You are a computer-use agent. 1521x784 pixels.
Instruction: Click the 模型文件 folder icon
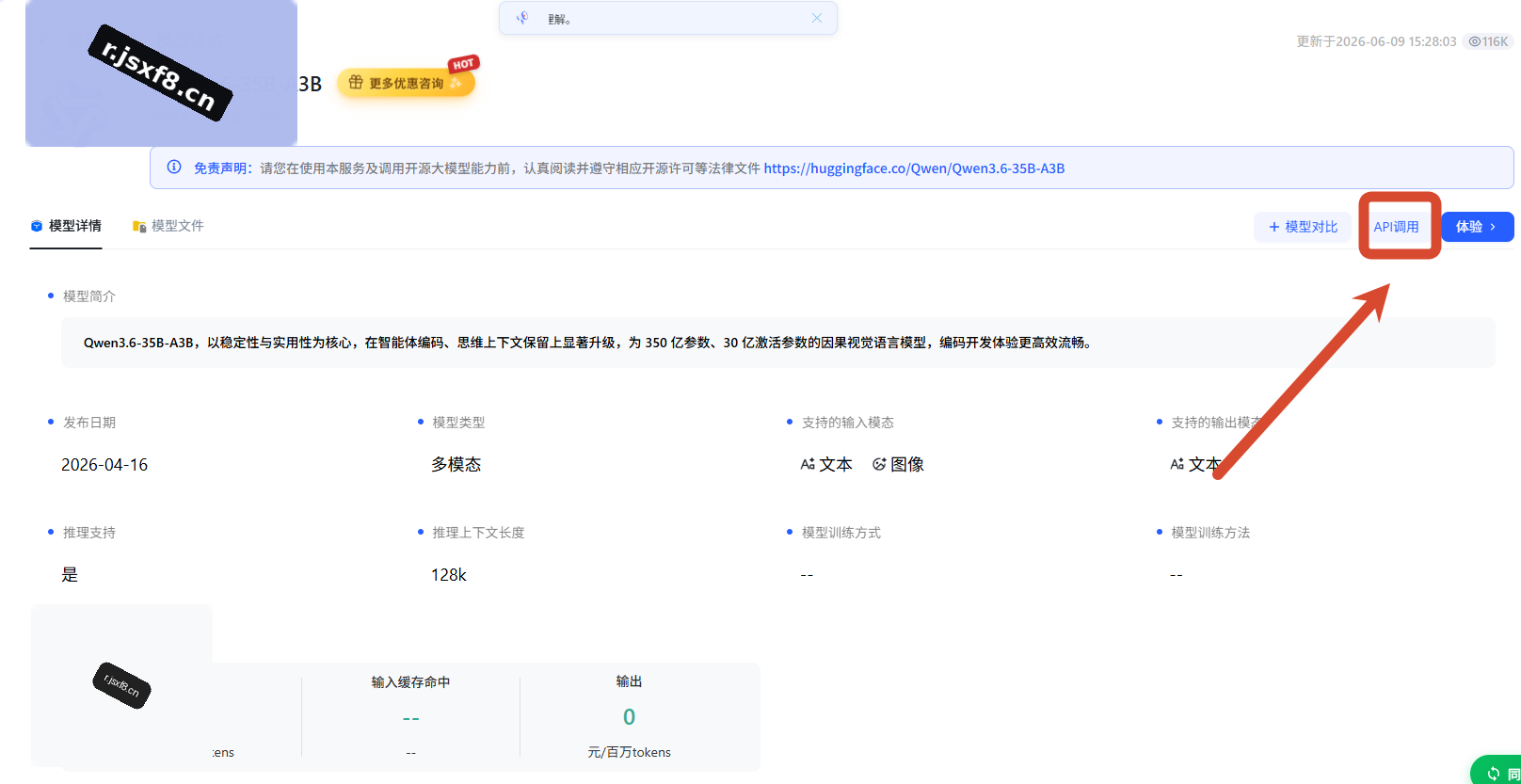(139, 226)
